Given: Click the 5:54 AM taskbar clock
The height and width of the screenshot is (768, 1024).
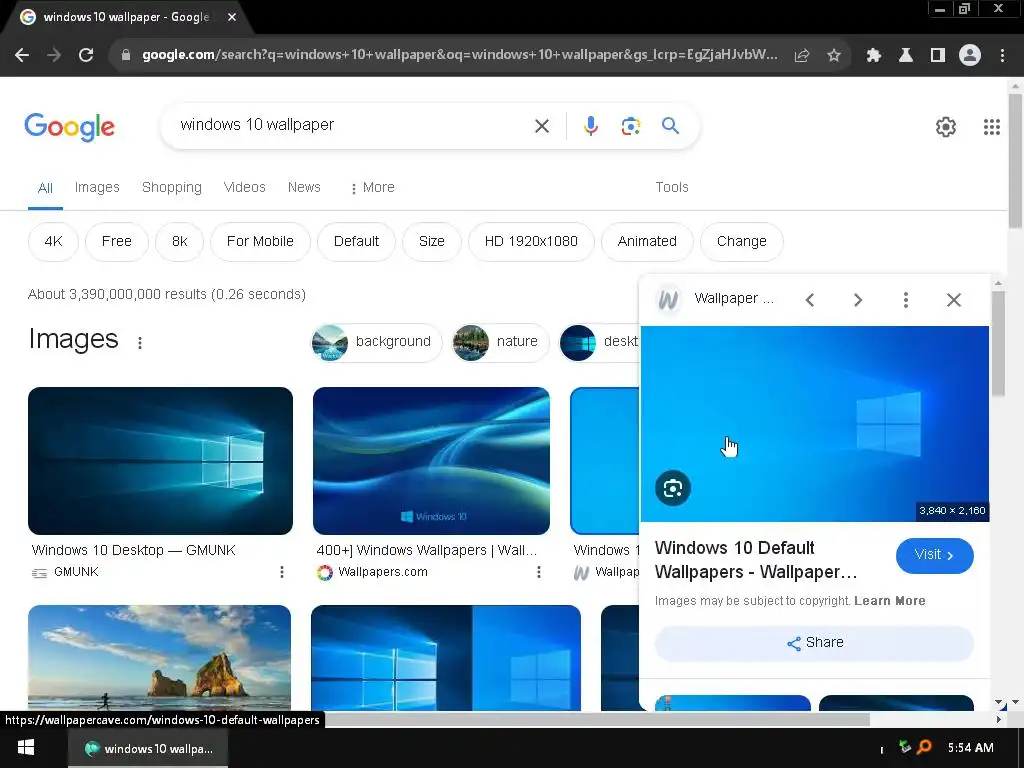Looking at the screenshot, I should 970,748.
